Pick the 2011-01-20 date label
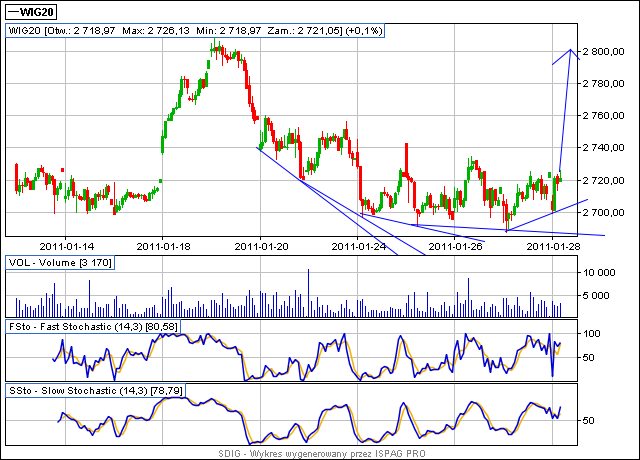The width and height of the screenshot is (640, 460). point(260,244)
